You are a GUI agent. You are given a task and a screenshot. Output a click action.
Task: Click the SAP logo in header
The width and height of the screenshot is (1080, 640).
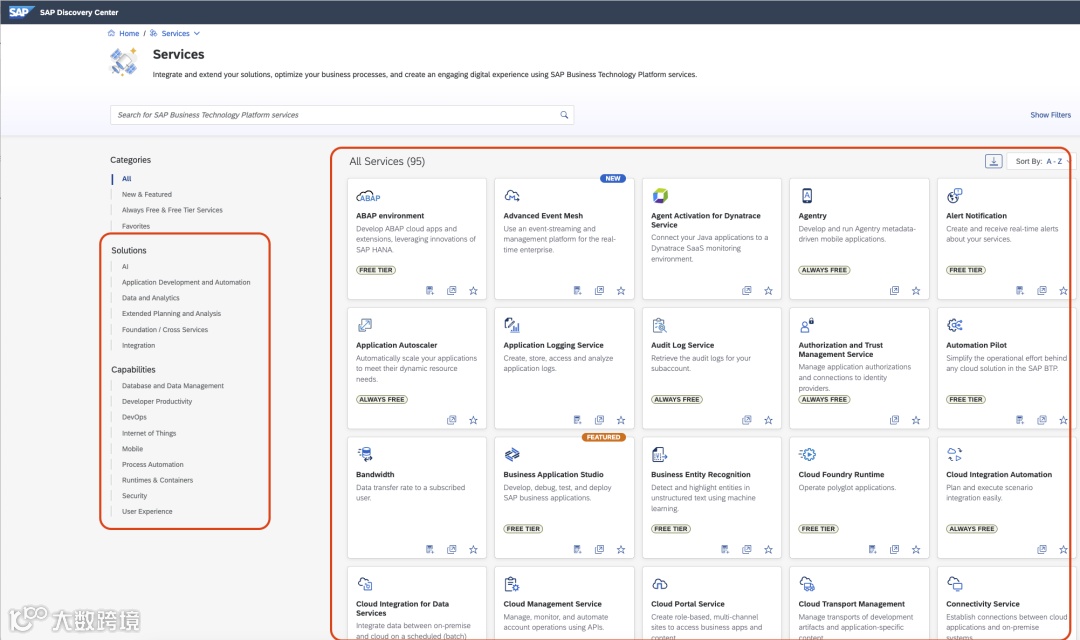point(21,12)
